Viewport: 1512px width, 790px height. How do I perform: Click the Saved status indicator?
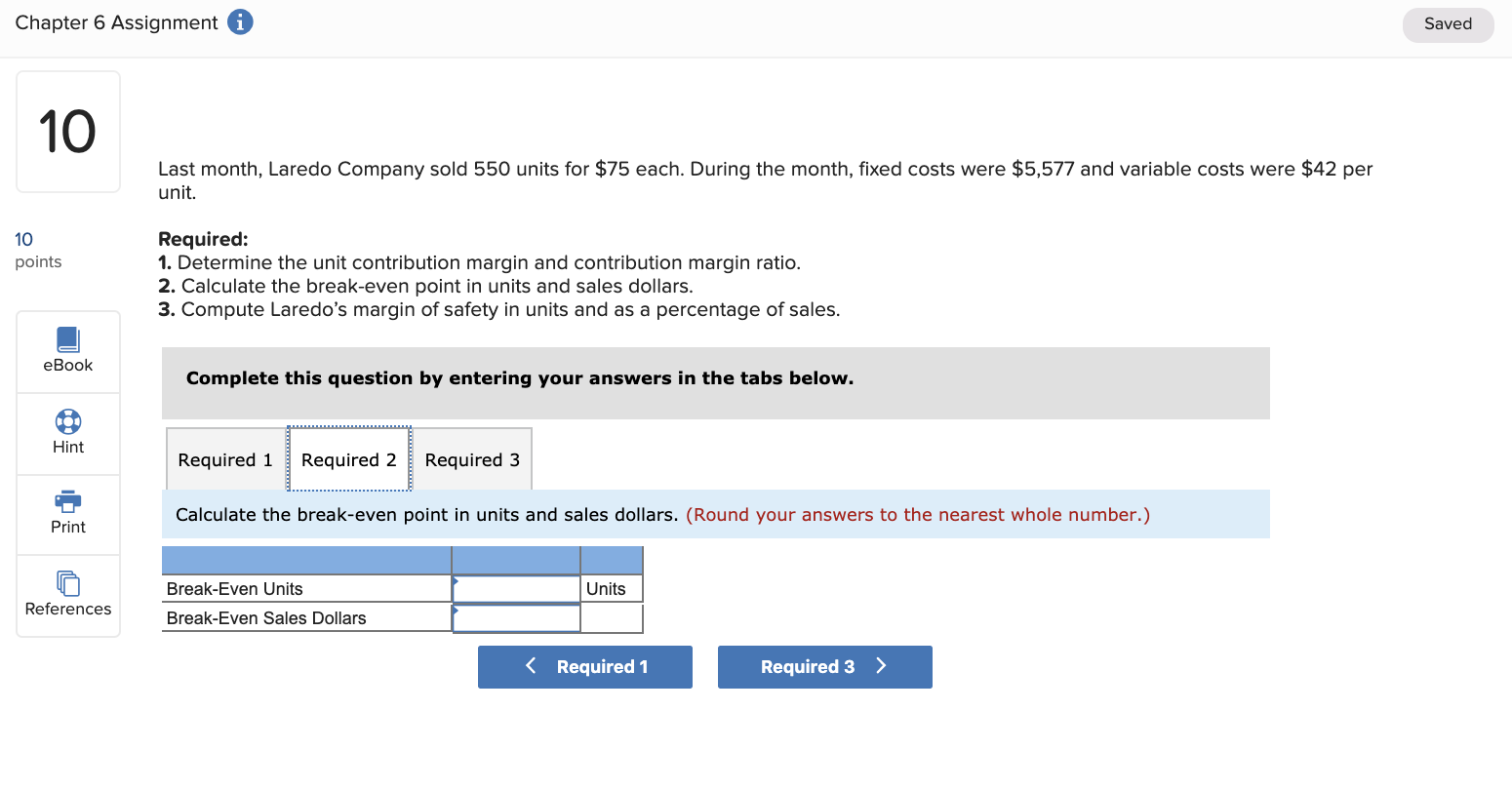click(1448, 23)
